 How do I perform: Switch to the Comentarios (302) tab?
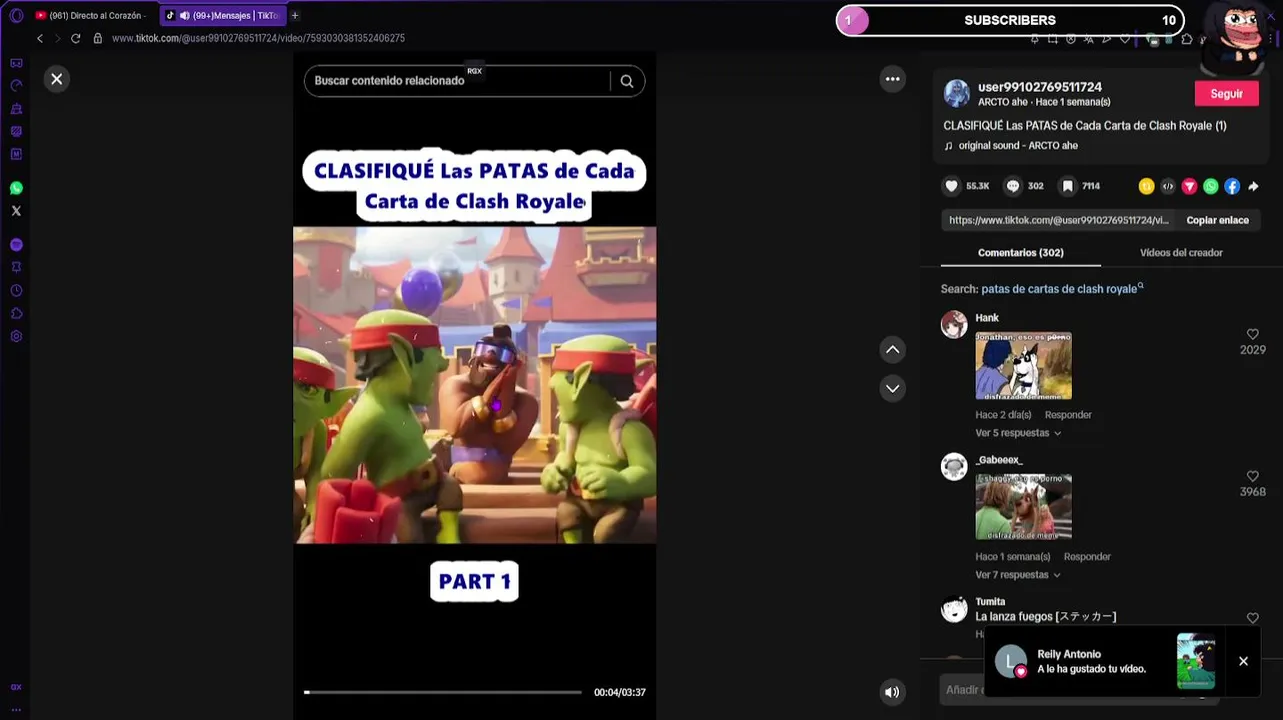tap(1020, 253)
